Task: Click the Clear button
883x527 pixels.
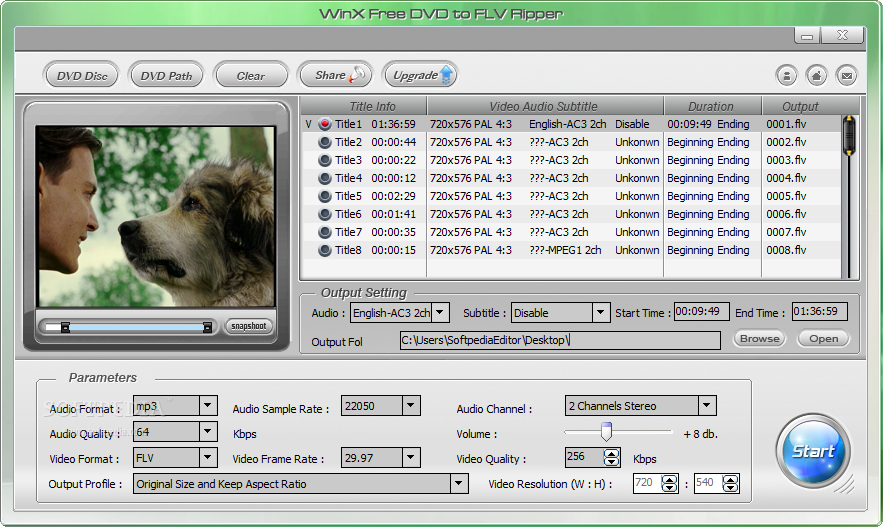Action: 251,75
